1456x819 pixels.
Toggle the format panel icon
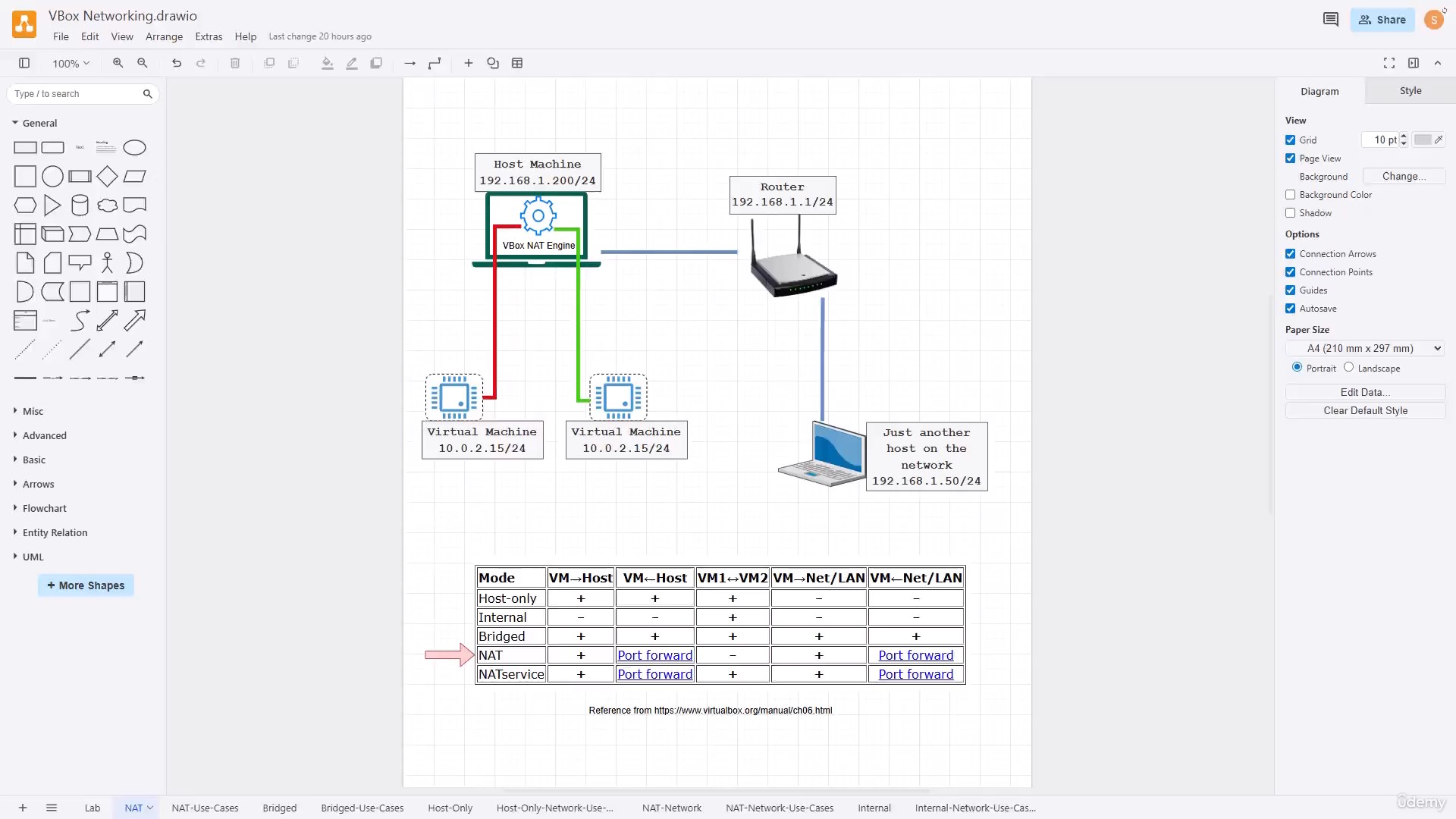click(1414, 64)
